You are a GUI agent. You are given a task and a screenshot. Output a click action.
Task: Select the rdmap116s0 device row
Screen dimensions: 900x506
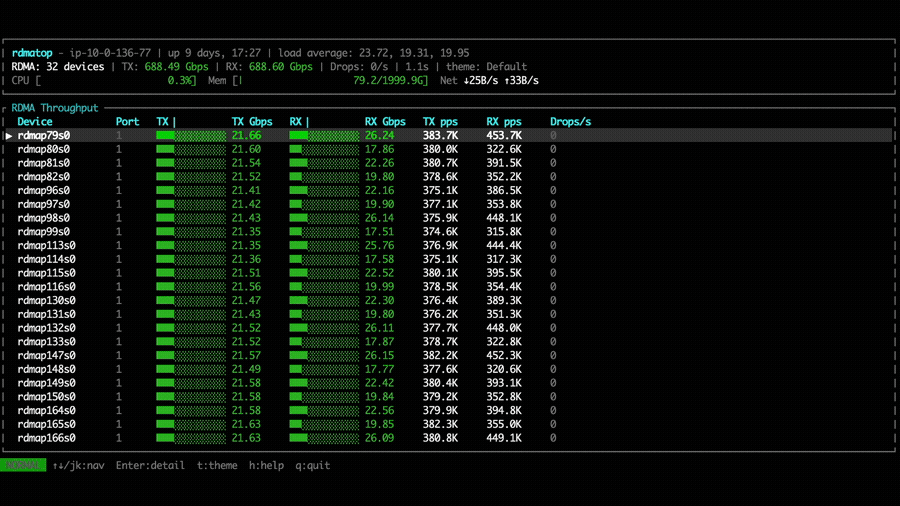(x=448, y=287)
